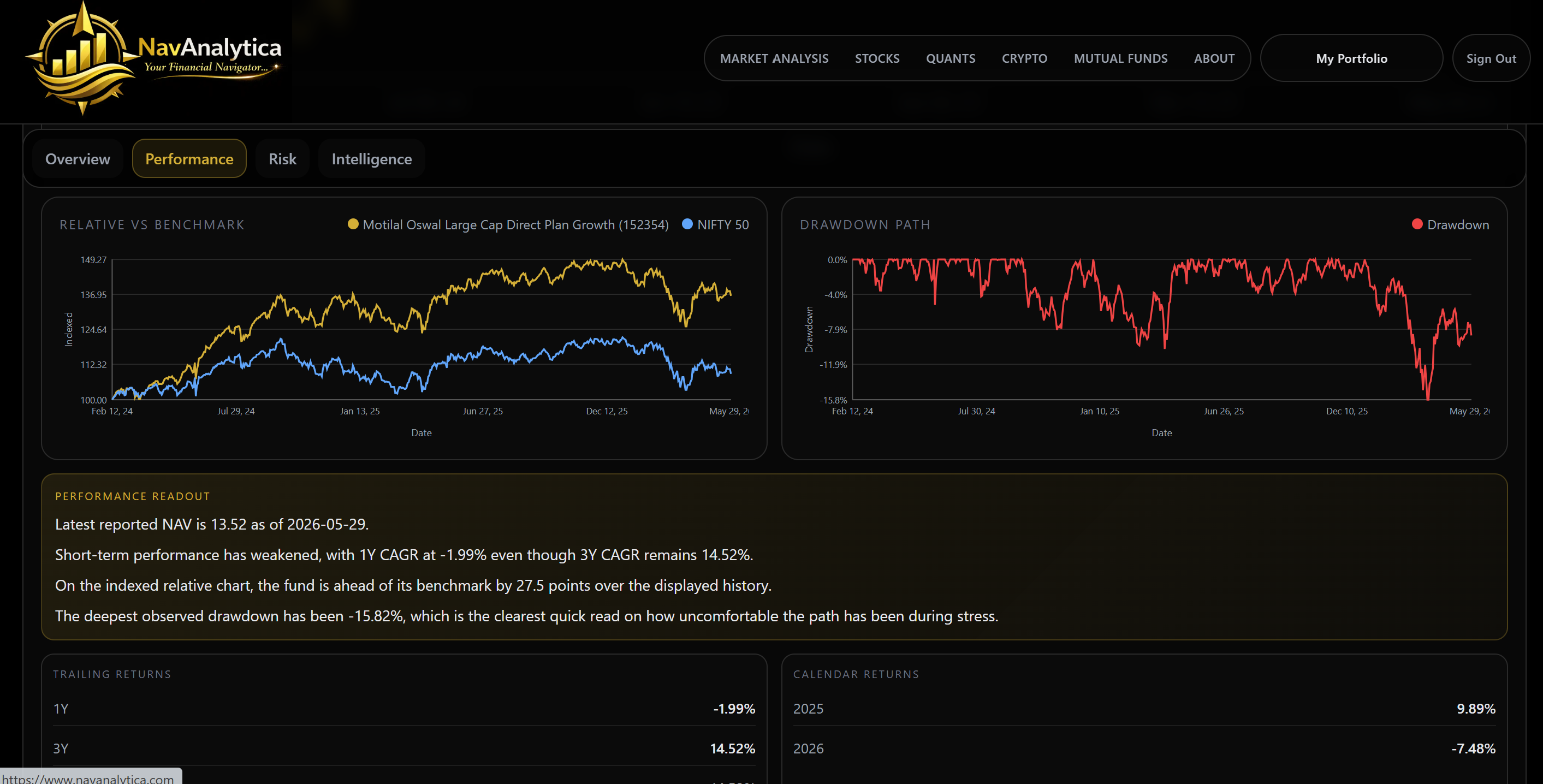Navigate to the Crypto page
1543x784 pixels.
[1024, 58]
